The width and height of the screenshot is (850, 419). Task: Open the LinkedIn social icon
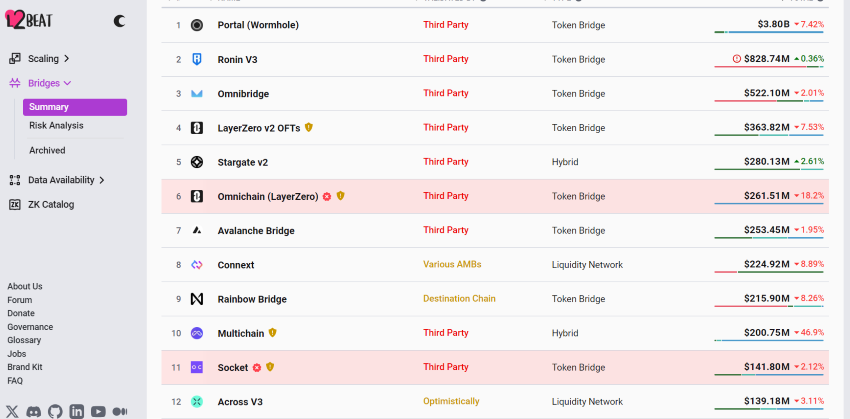click(x=76, y=411)
